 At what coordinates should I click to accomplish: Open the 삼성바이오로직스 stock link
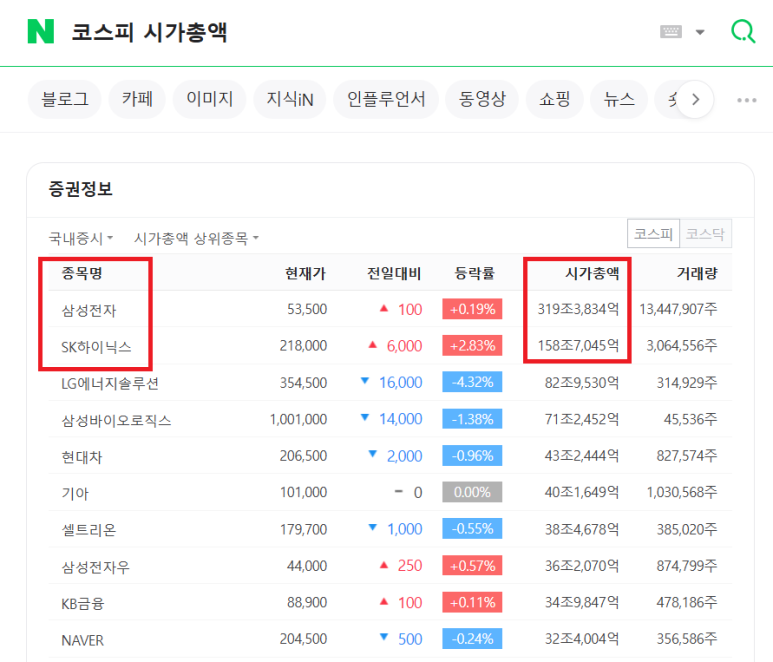tap(116, 420)
